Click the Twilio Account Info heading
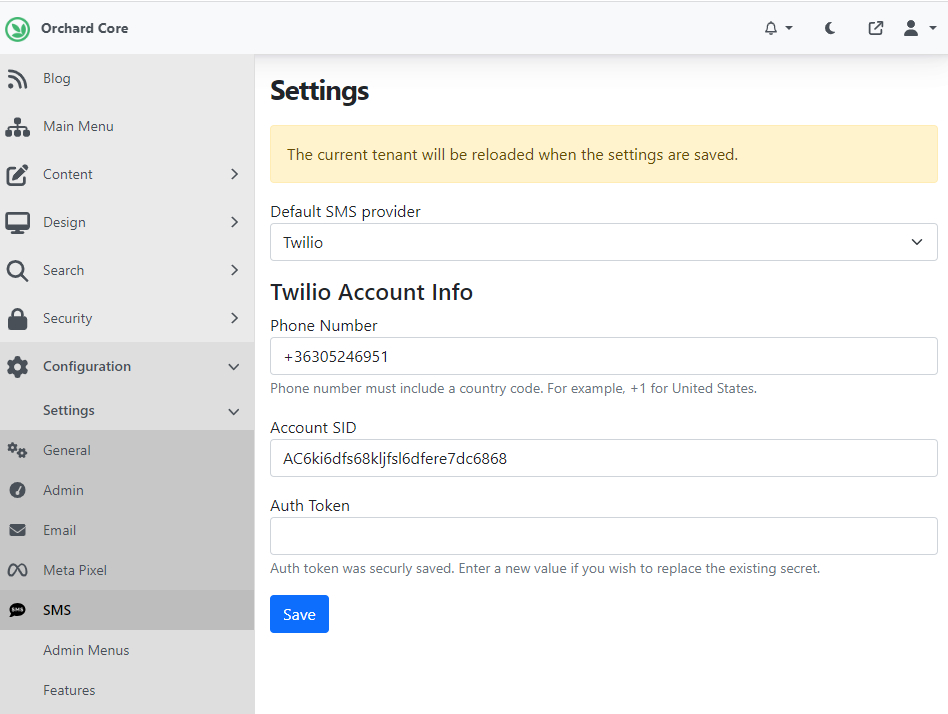Image resolution: width=948 pixels, height=714 pixels. (x=371, y=292)
